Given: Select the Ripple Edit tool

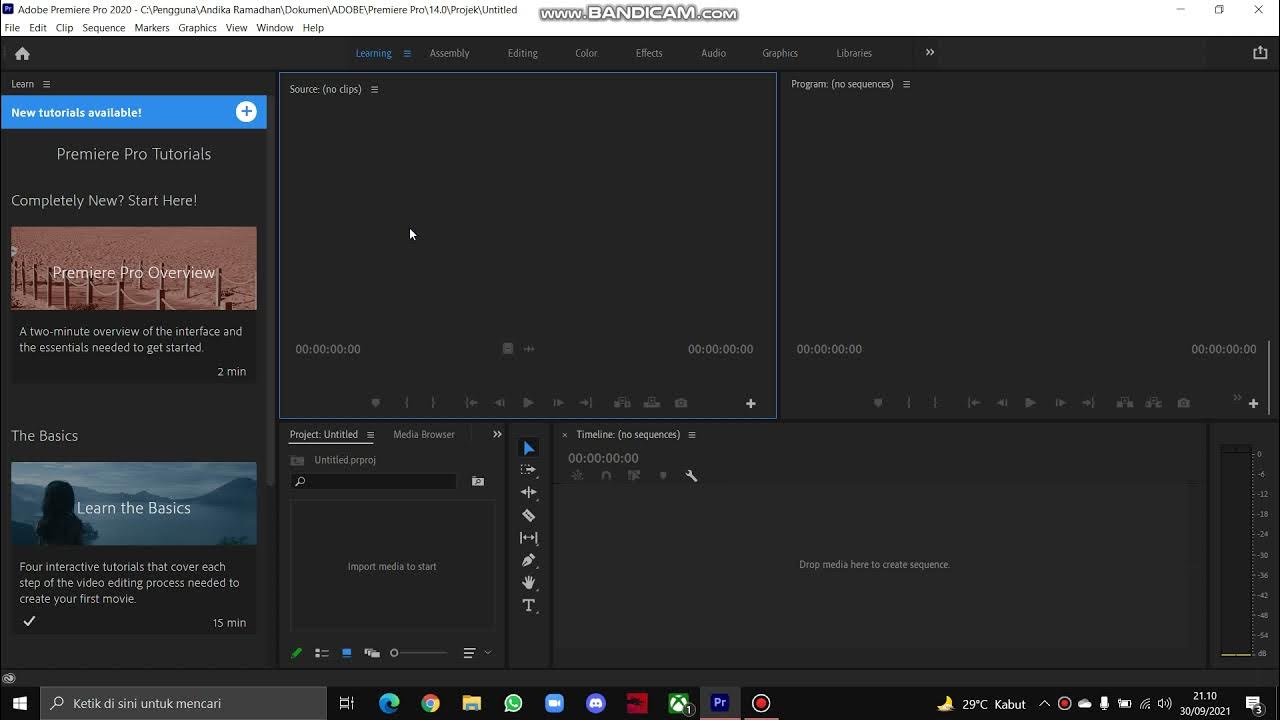Looking at the screenshot, I should [x=529, y=492].
